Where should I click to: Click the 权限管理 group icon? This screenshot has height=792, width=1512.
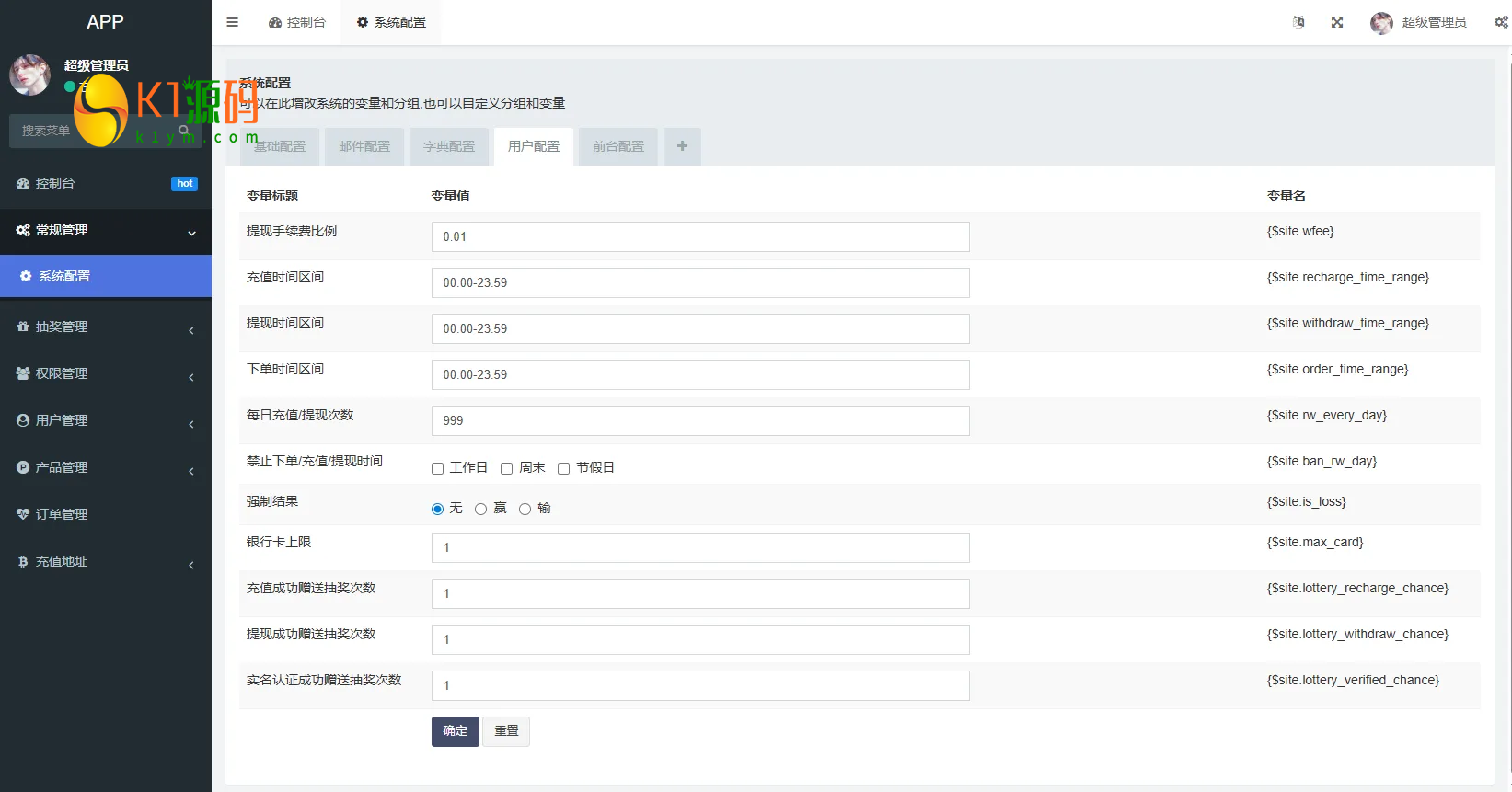pyautogui.click(x=23, y=373)
